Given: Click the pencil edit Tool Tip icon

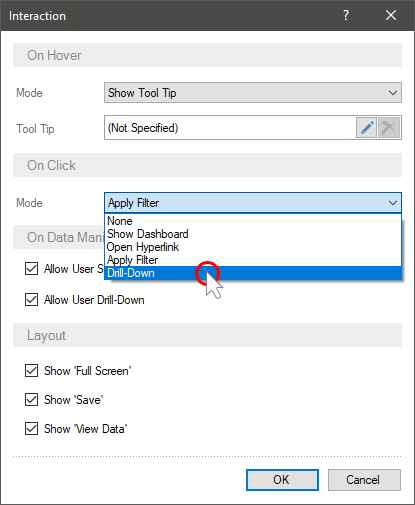Looking at the screenshot, I should [x=366, y=128].
